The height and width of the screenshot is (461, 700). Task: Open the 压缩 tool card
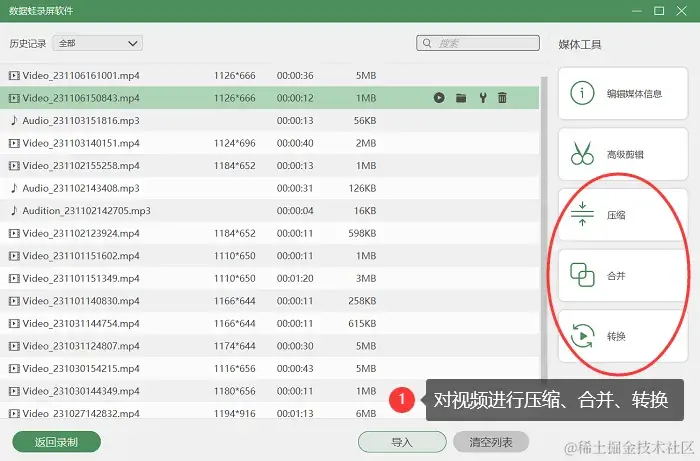coord(623,215)
